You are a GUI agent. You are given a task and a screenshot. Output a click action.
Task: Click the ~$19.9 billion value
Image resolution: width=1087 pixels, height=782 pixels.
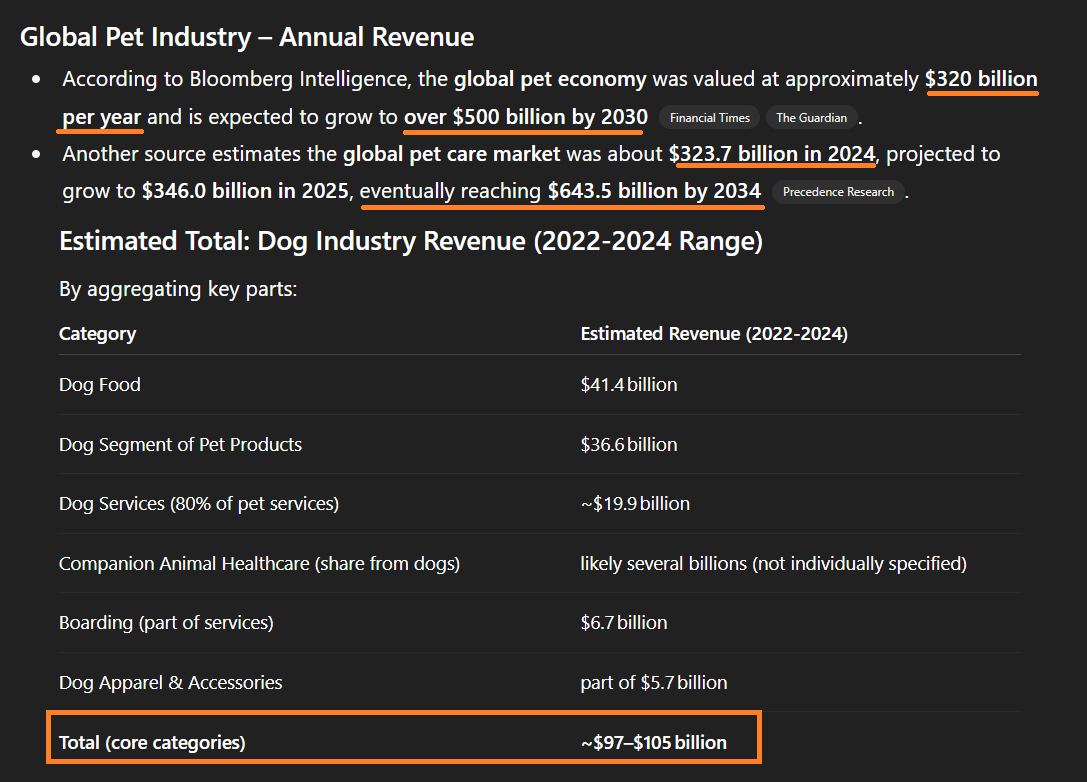[x=634, y=504]
